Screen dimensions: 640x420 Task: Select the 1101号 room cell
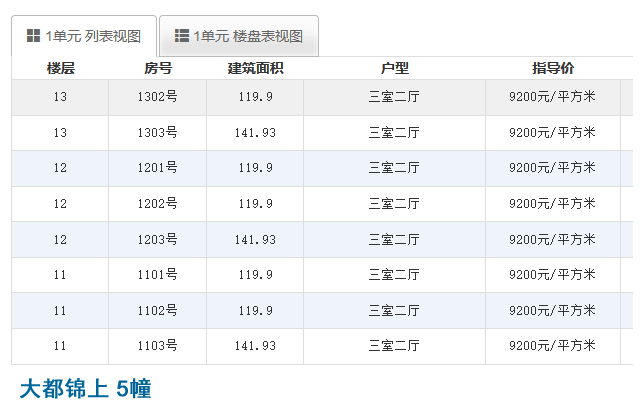(157, 275)
